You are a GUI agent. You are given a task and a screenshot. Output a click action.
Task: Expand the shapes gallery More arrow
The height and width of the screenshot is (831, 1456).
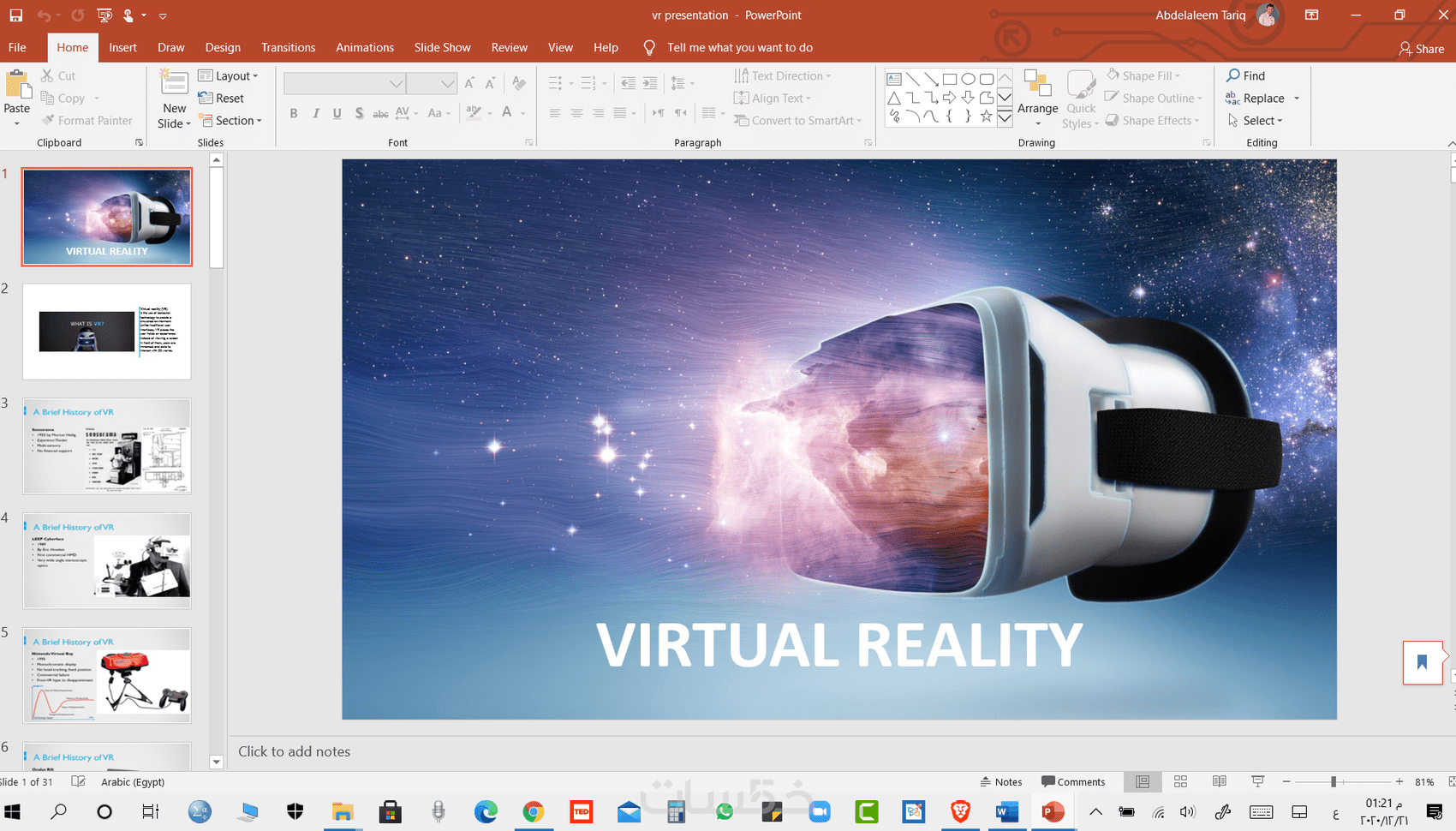[x=1005, y=117]
